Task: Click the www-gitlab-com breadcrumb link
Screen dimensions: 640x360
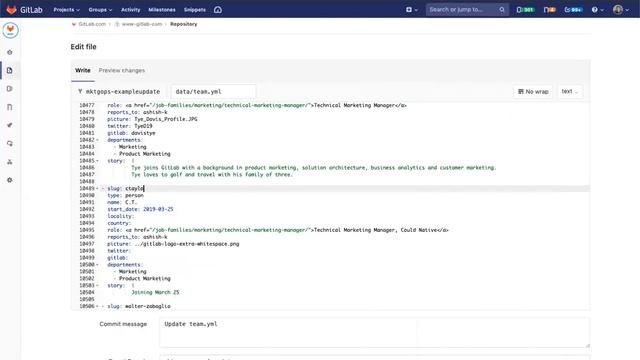Action: [142, 24]
